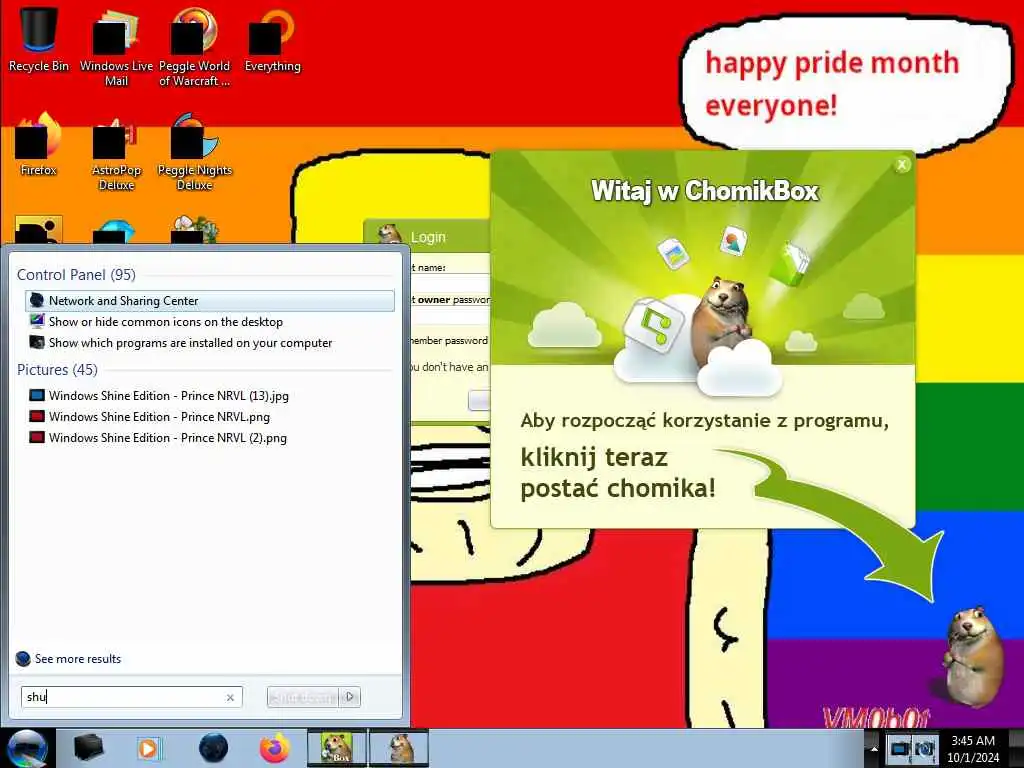Click the hamster character in screen corner

pyautogui.click(x=973, y=656)
